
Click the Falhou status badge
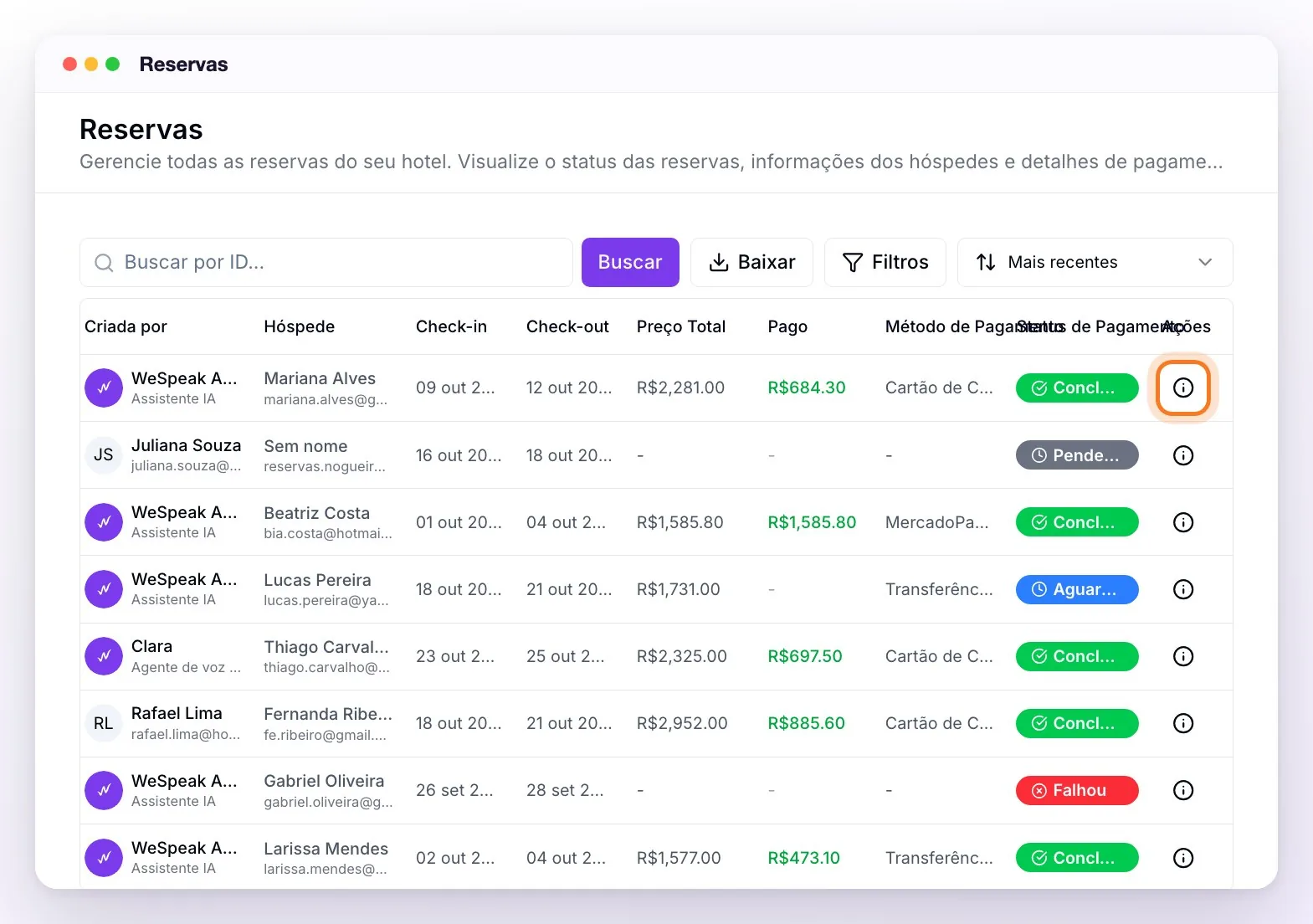click(x=1077, y=790)
